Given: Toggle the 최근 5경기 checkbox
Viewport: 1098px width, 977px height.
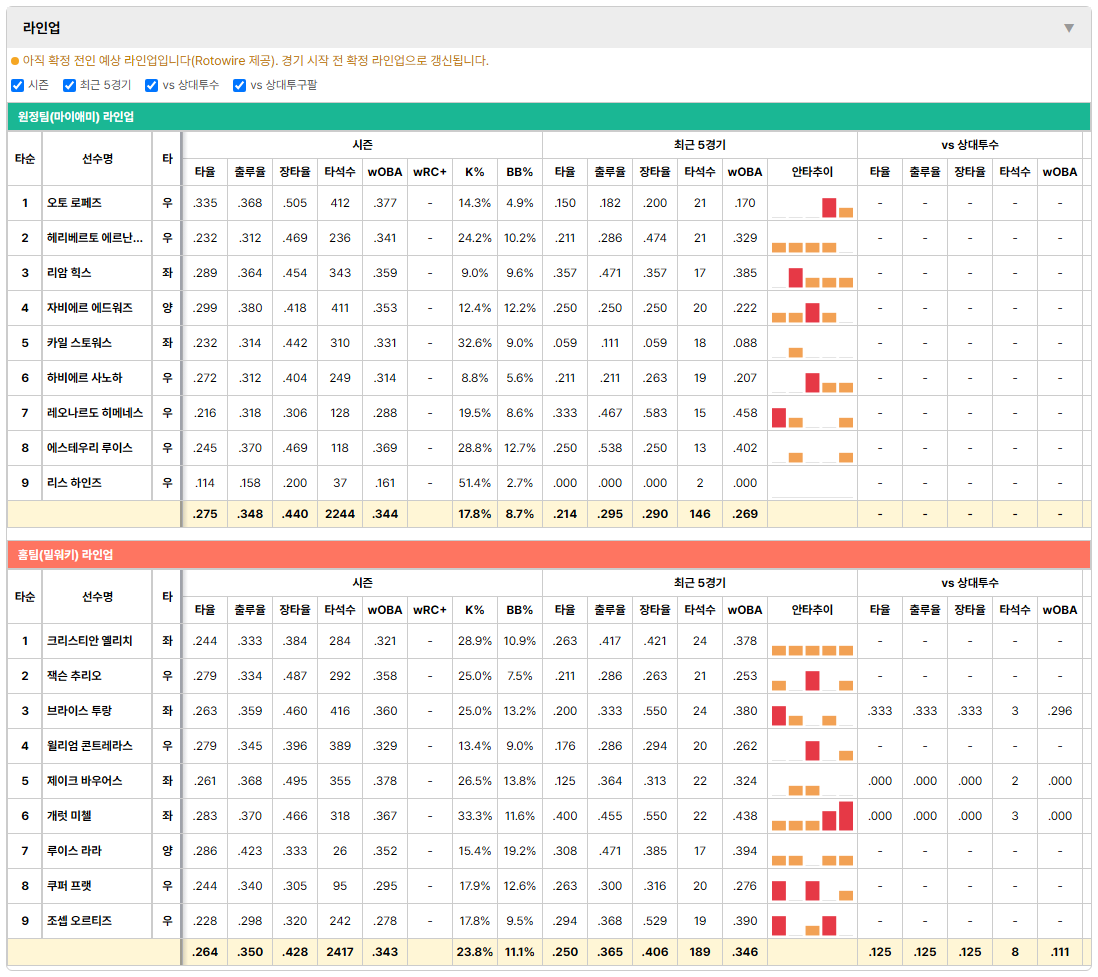Looking at the screenshot, I should coord(69,85).
